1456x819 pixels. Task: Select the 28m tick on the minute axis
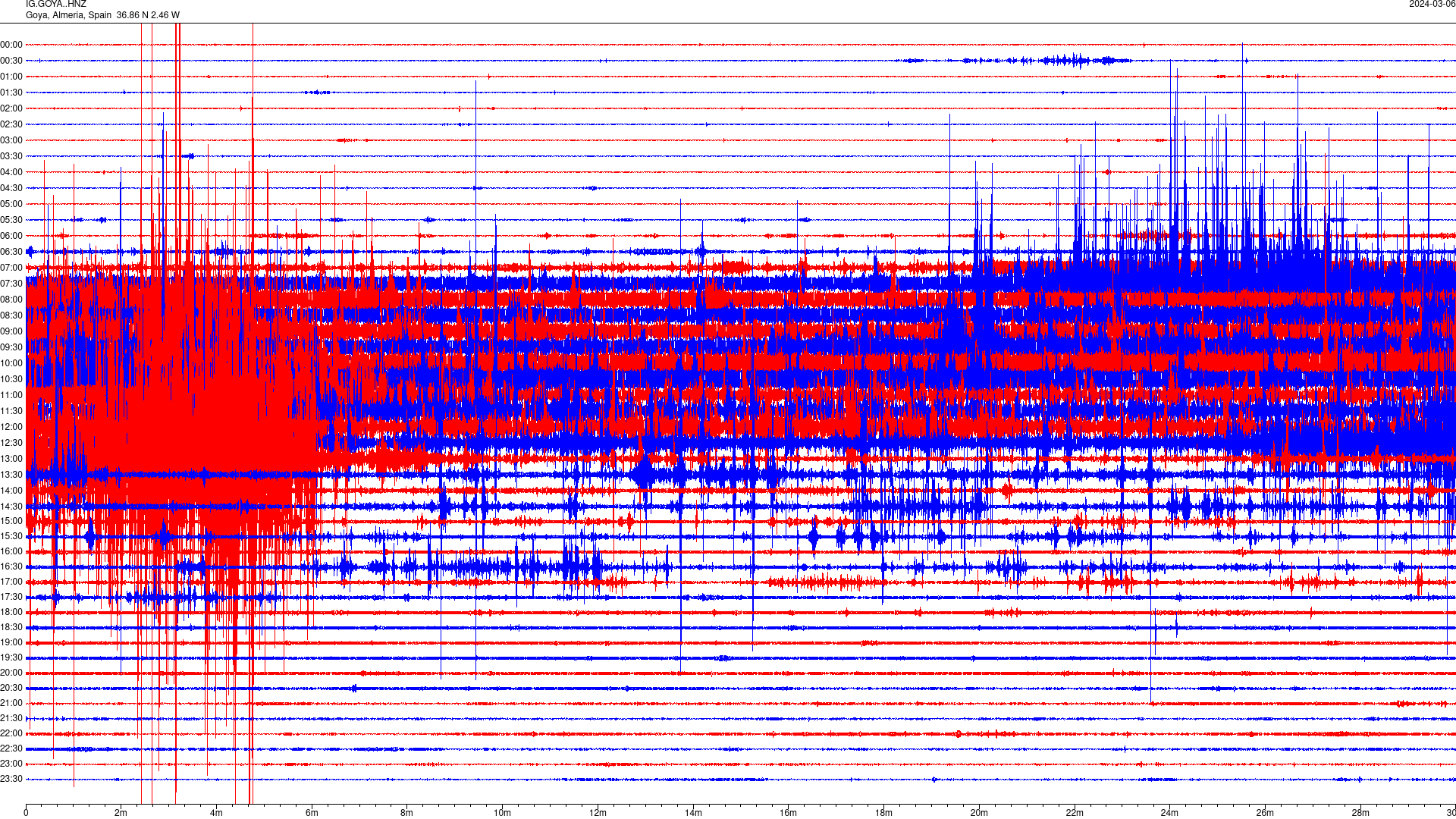1360,813
